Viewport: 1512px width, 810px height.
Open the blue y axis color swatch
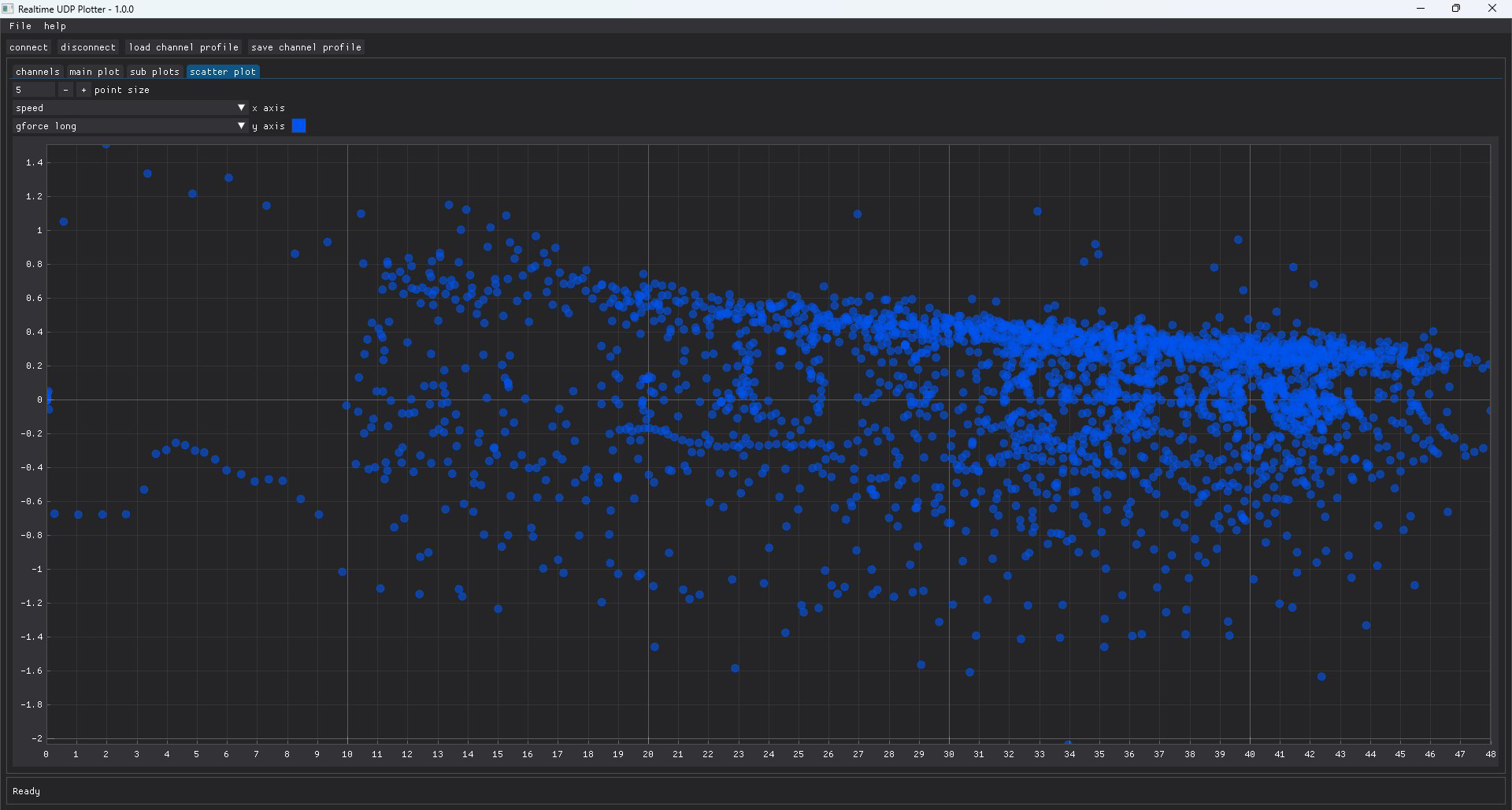click(299, 126)
